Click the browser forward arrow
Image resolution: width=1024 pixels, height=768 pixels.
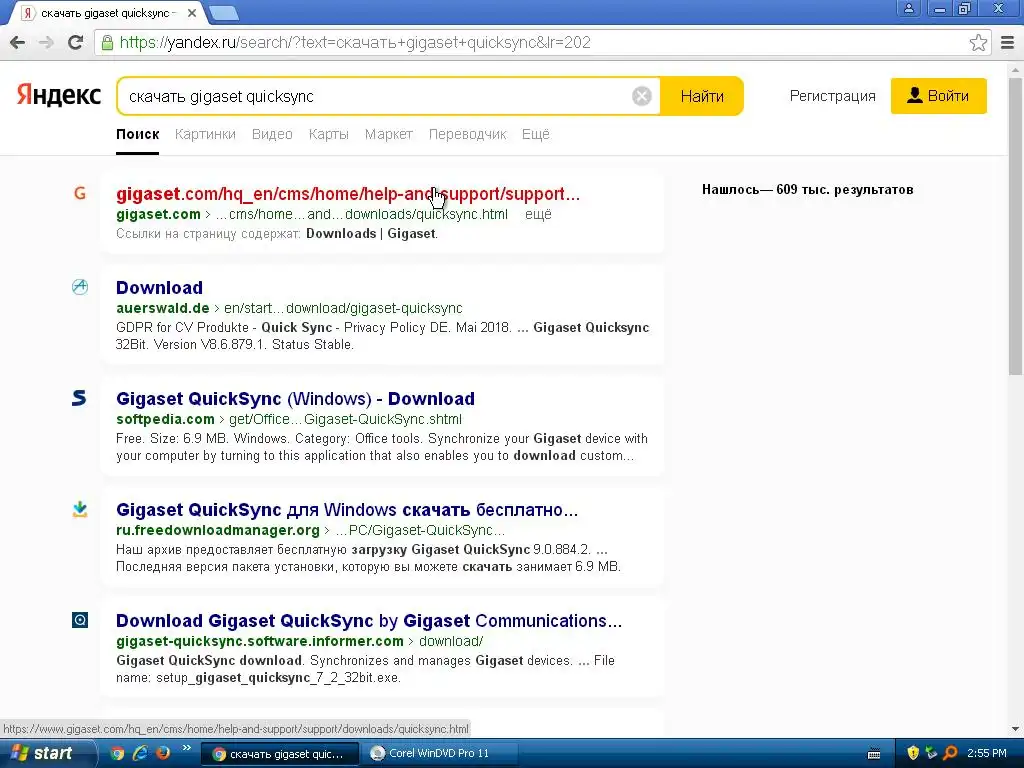click(46, 42)
